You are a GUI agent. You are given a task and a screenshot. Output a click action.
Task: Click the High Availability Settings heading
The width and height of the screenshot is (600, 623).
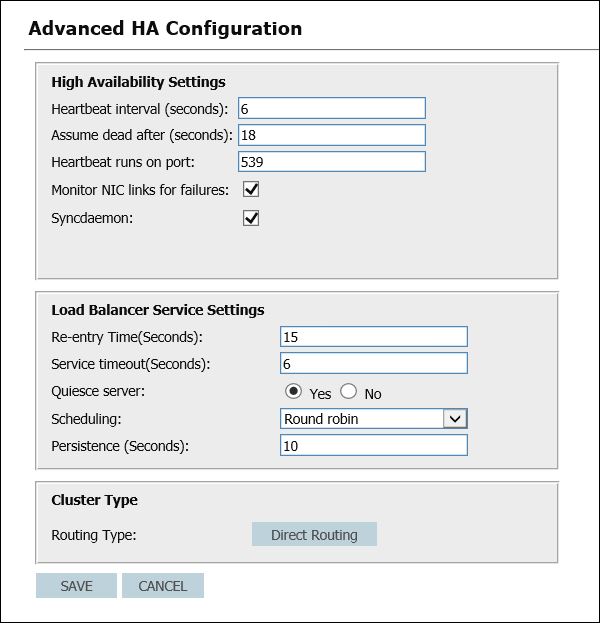click(138, 82)
